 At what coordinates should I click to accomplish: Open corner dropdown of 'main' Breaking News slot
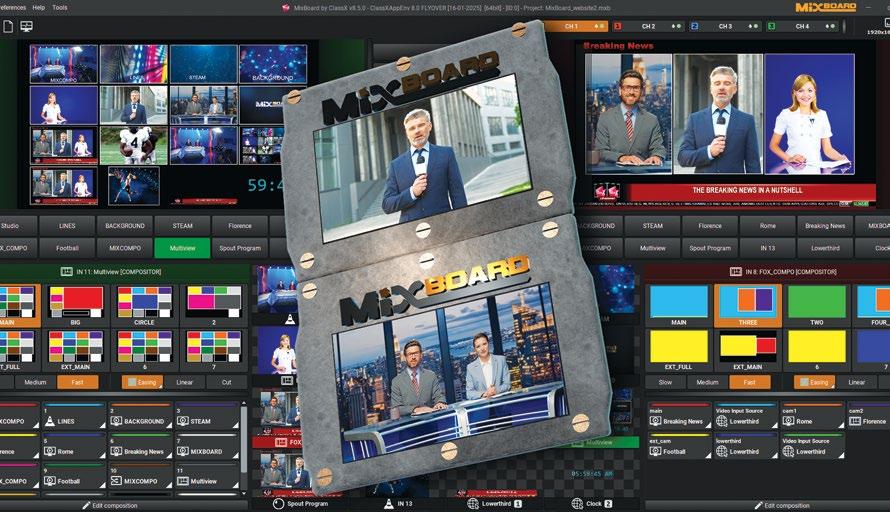pyautogui.click(x=708, y=425)
